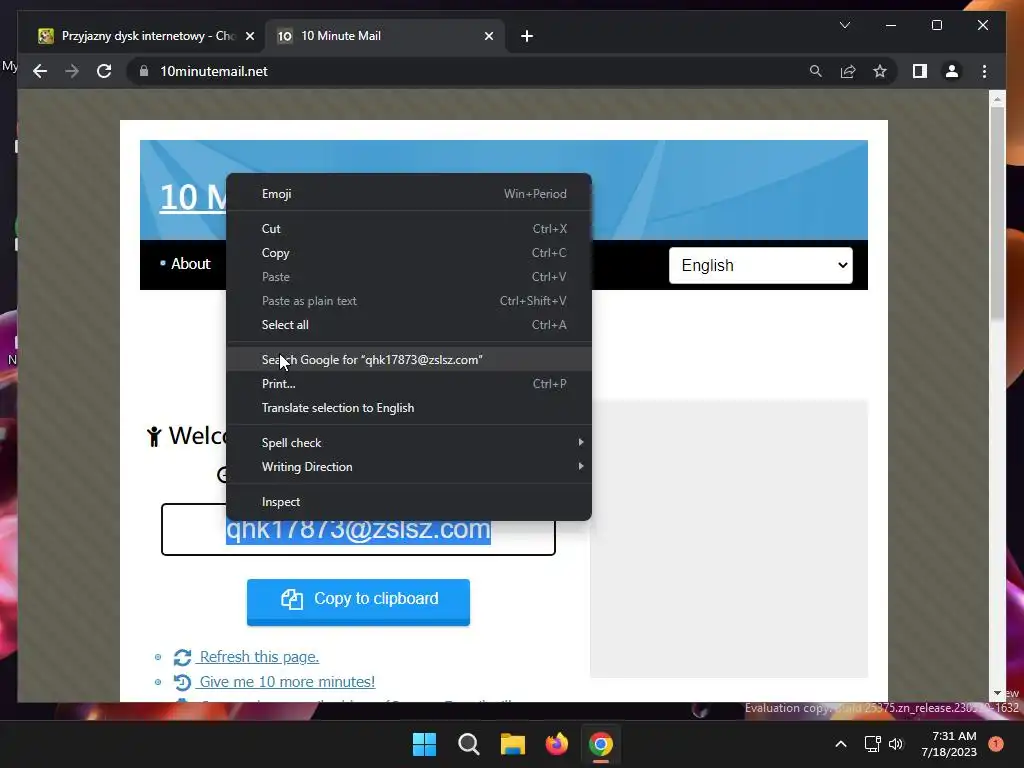Launch Firefox from the taskbar
1024x768 pixels.
(x=556, y=744)
